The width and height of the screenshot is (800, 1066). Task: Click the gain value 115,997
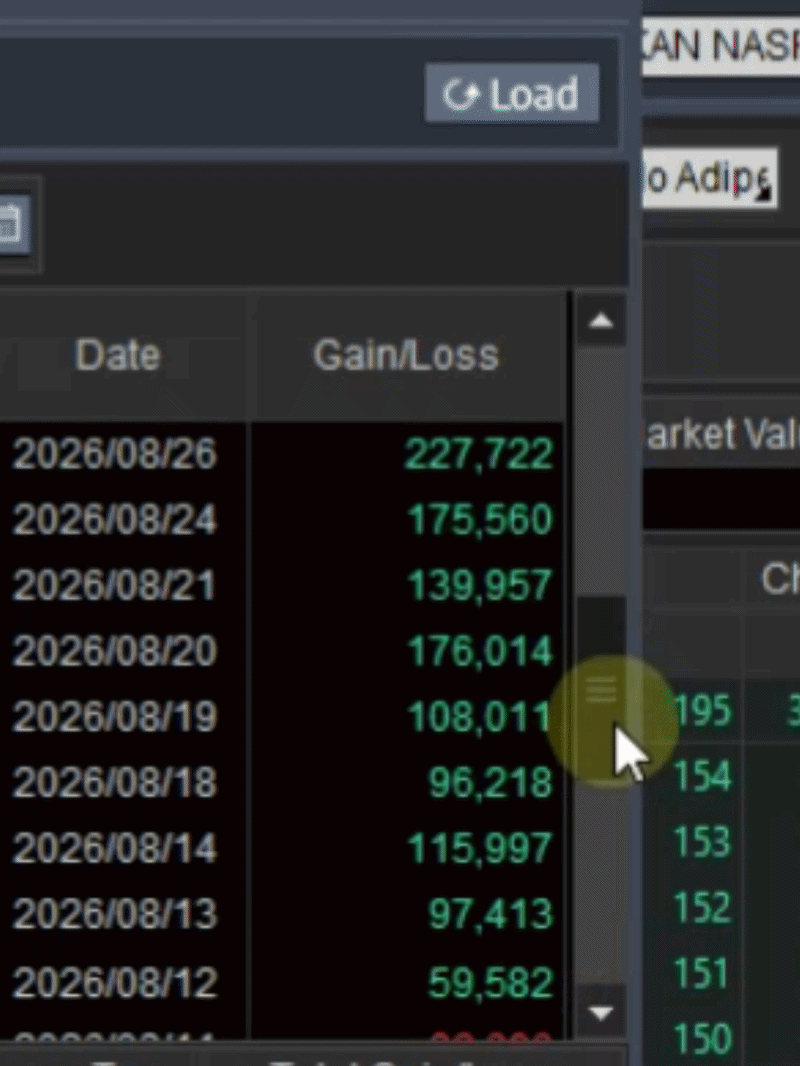coord(481,848)
